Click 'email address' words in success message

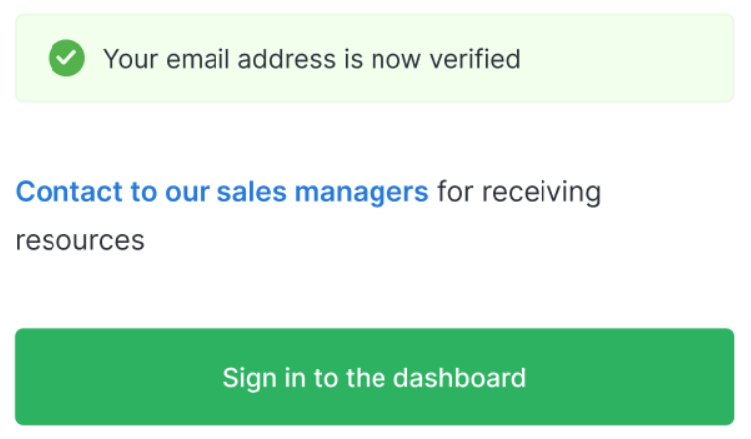[x=251, y=59]
